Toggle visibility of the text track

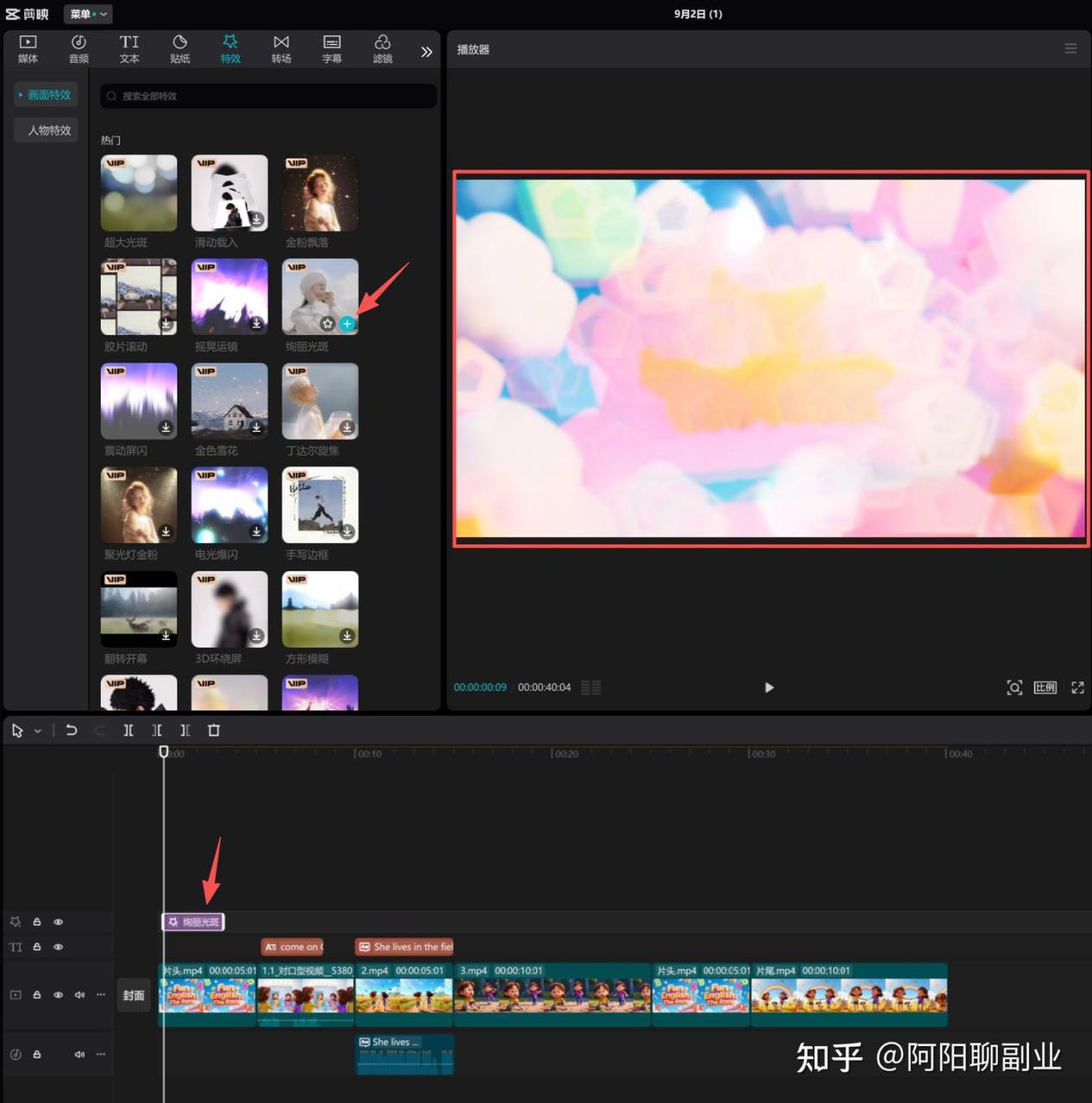click(59, 947)
